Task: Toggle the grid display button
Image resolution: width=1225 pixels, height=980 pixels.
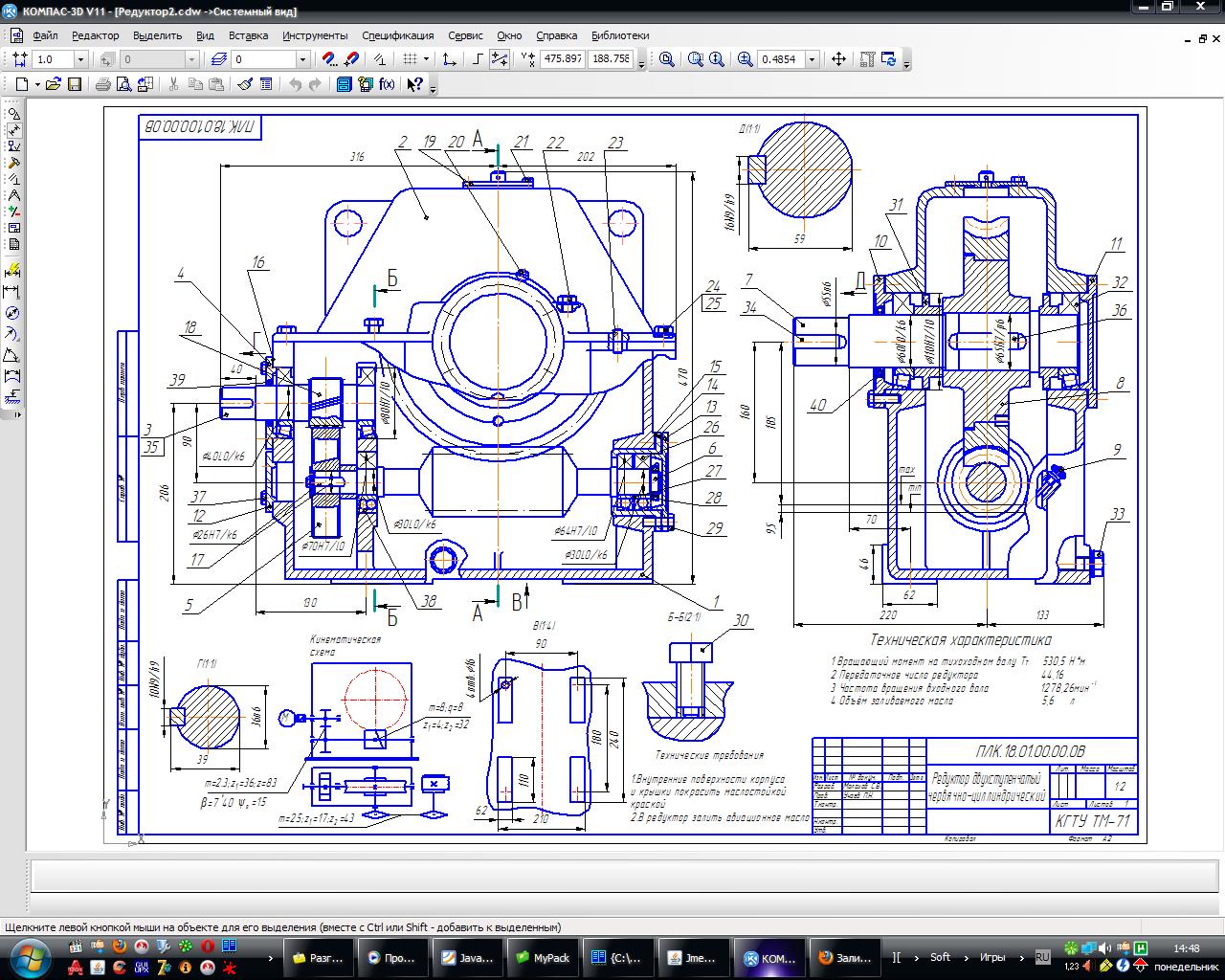Action: pos(410,59)
